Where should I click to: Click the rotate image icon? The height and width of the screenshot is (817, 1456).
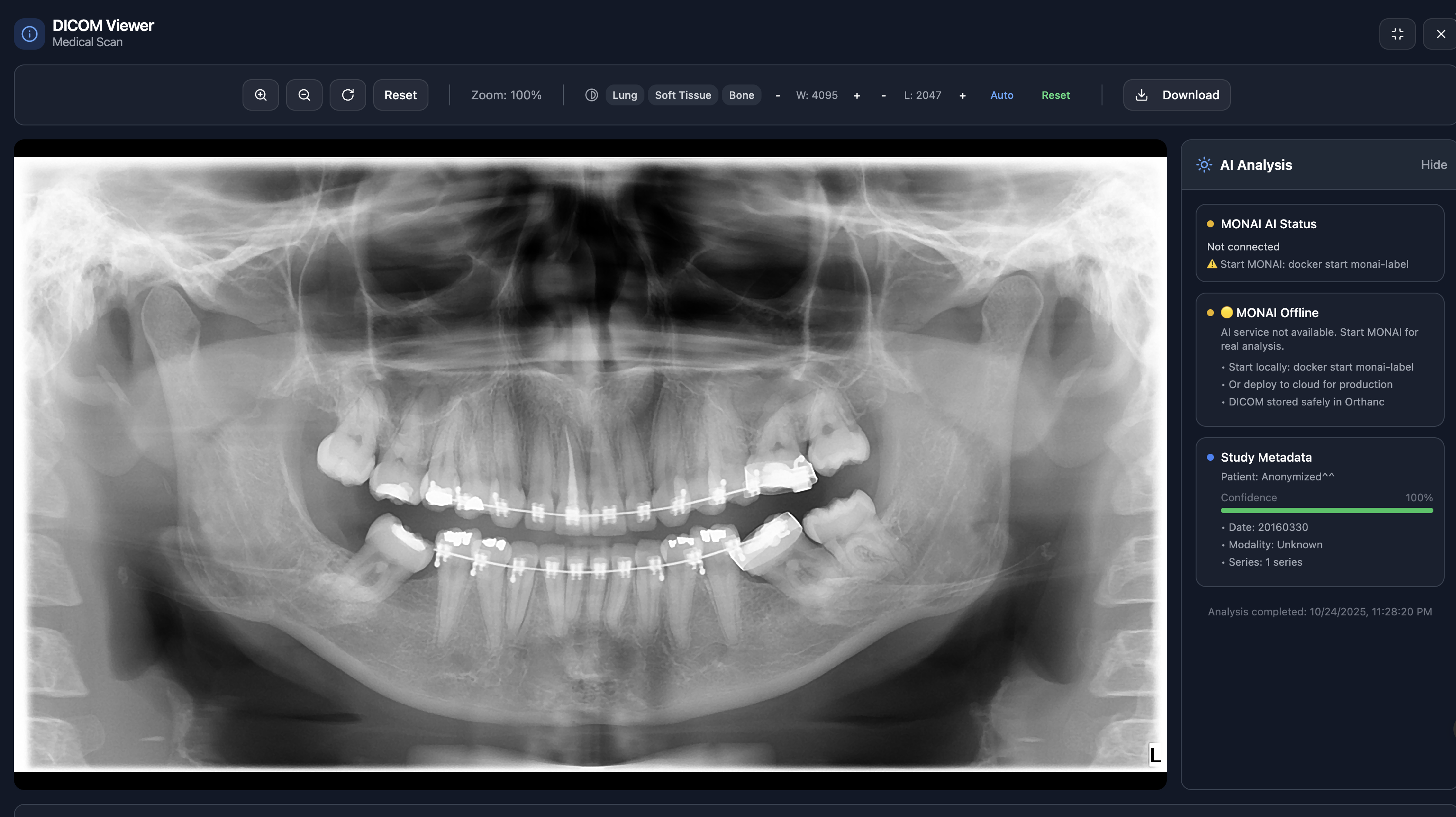[x=347, y=95]
